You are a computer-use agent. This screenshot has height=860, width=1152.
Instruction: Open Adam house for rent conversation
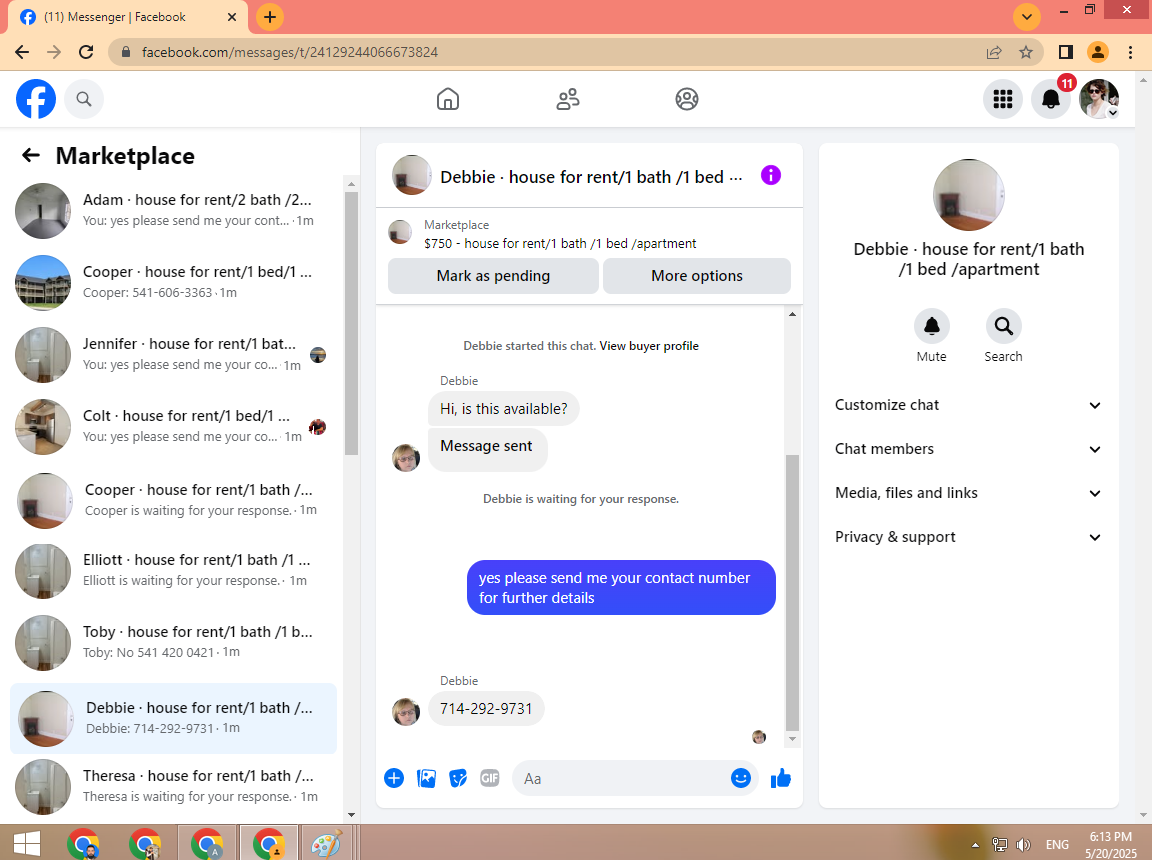coord(173,210)
